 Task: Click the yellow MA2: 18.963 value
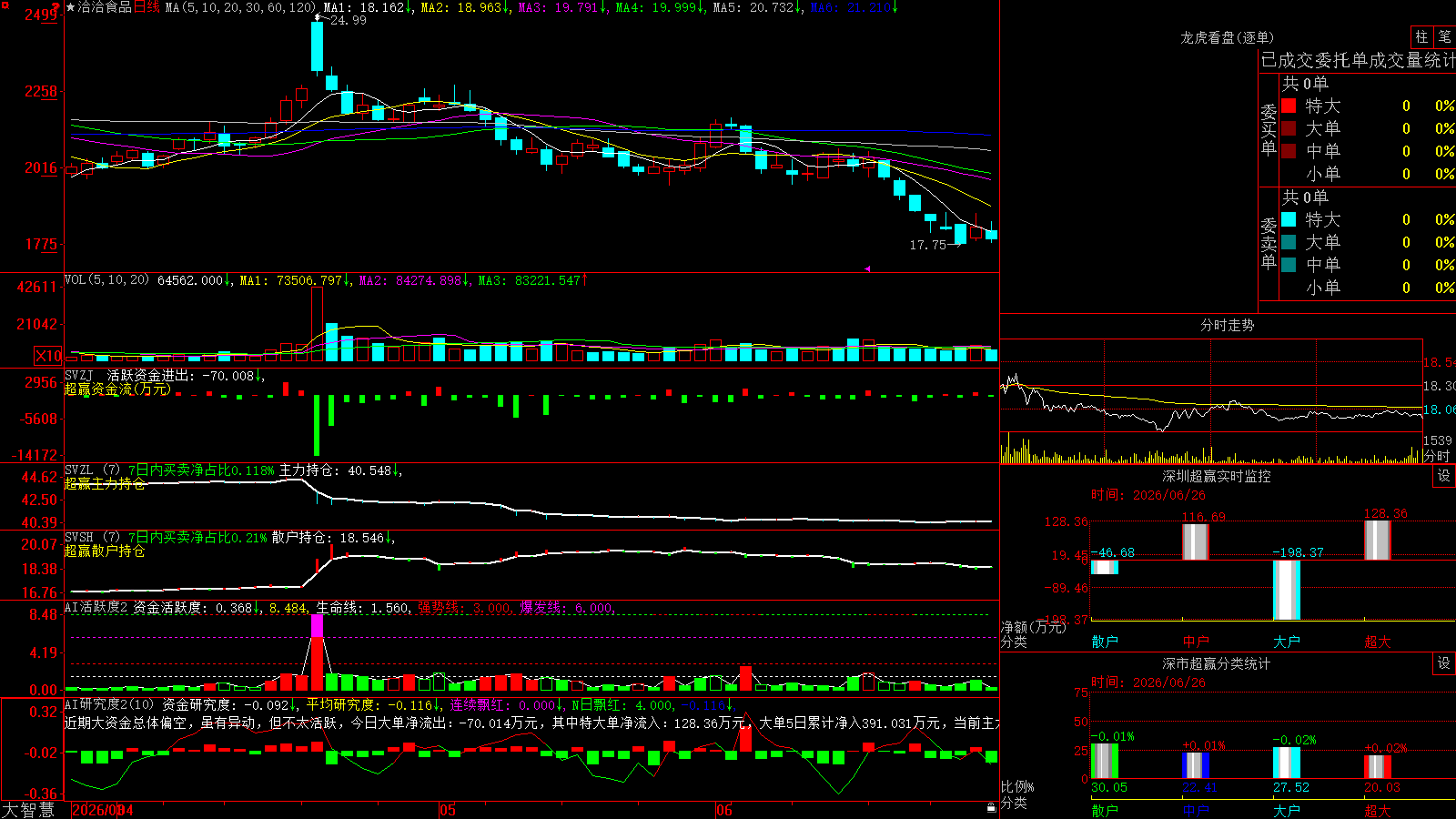pos(462,7)
